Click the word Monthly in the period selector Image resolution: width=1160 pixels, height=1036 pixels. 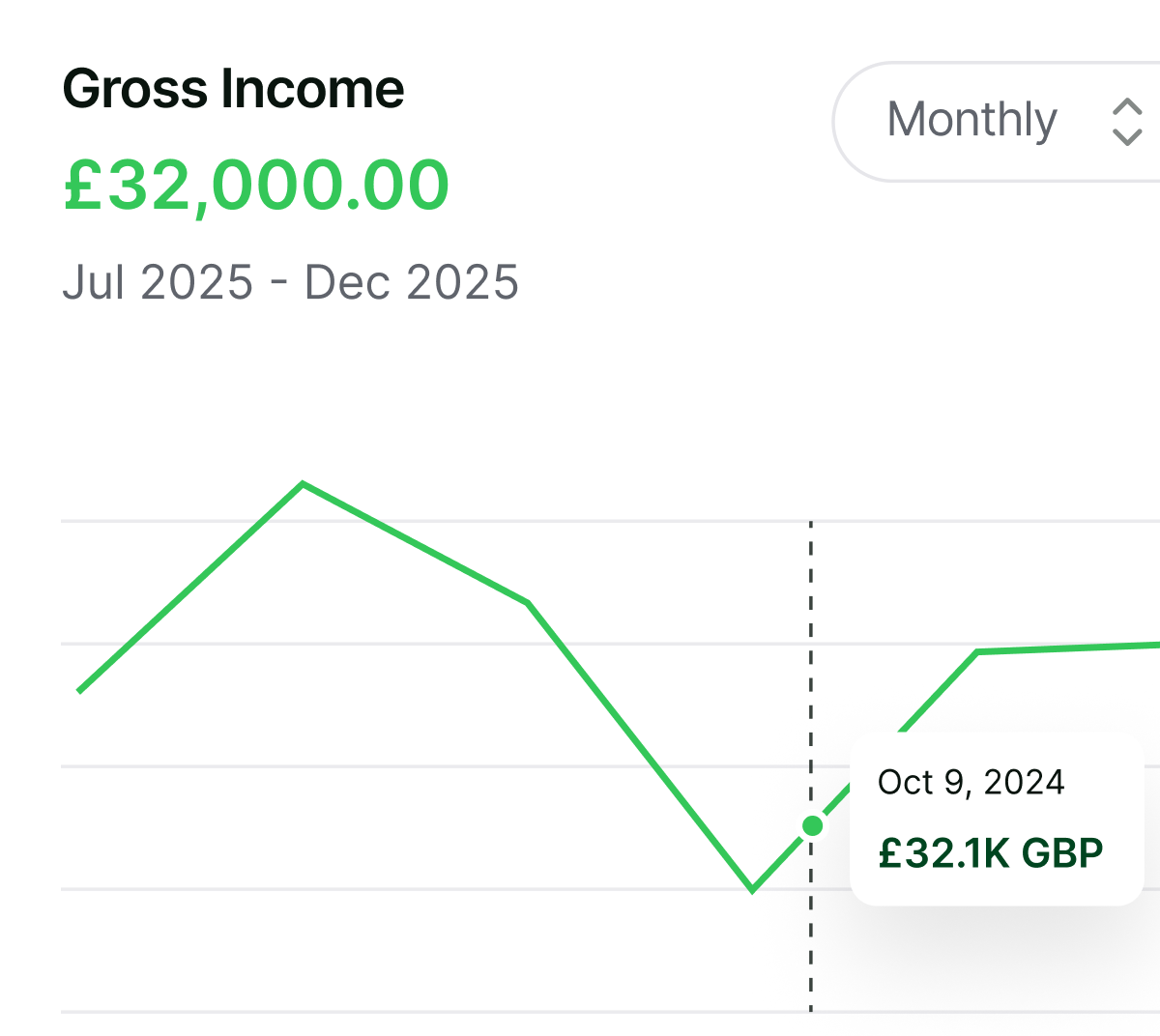click(x=972, y=121)
